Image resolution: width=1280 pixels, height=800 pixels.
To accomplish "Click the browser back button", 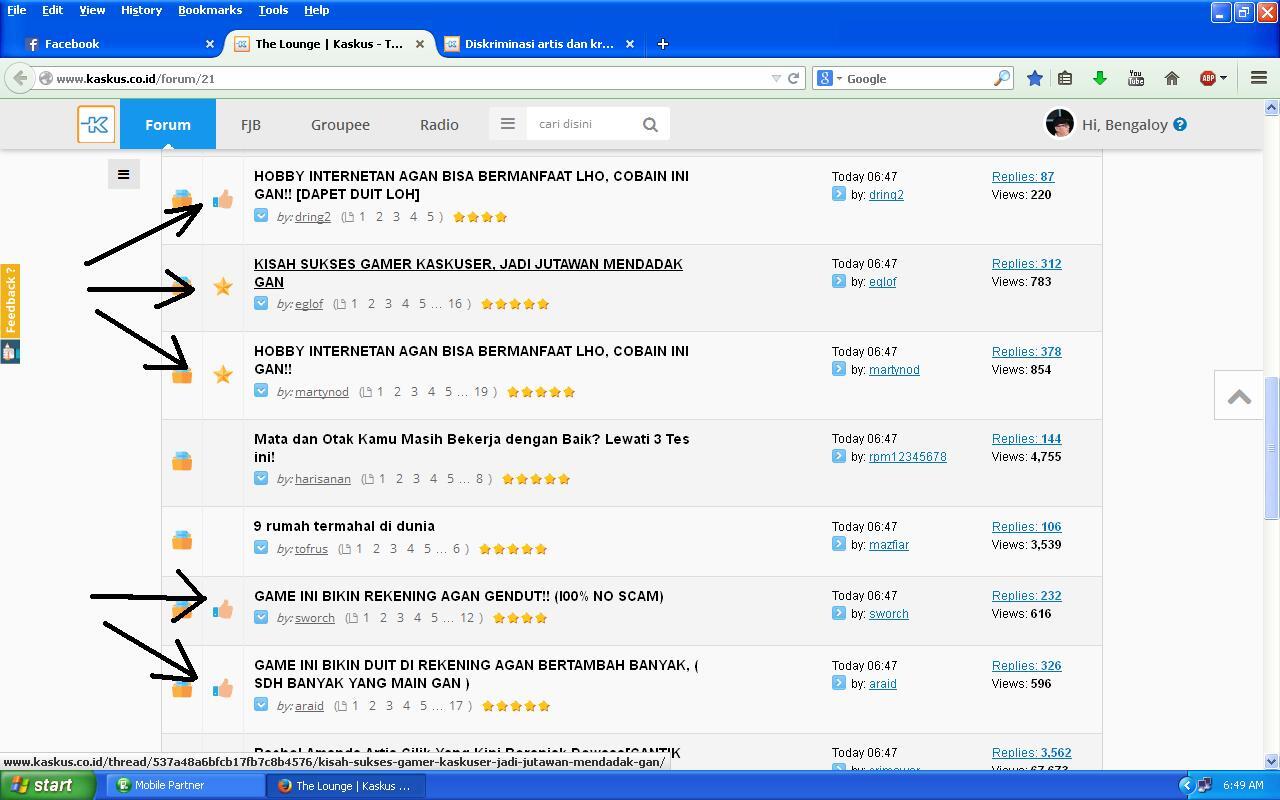I will click(x=20, y=78).
